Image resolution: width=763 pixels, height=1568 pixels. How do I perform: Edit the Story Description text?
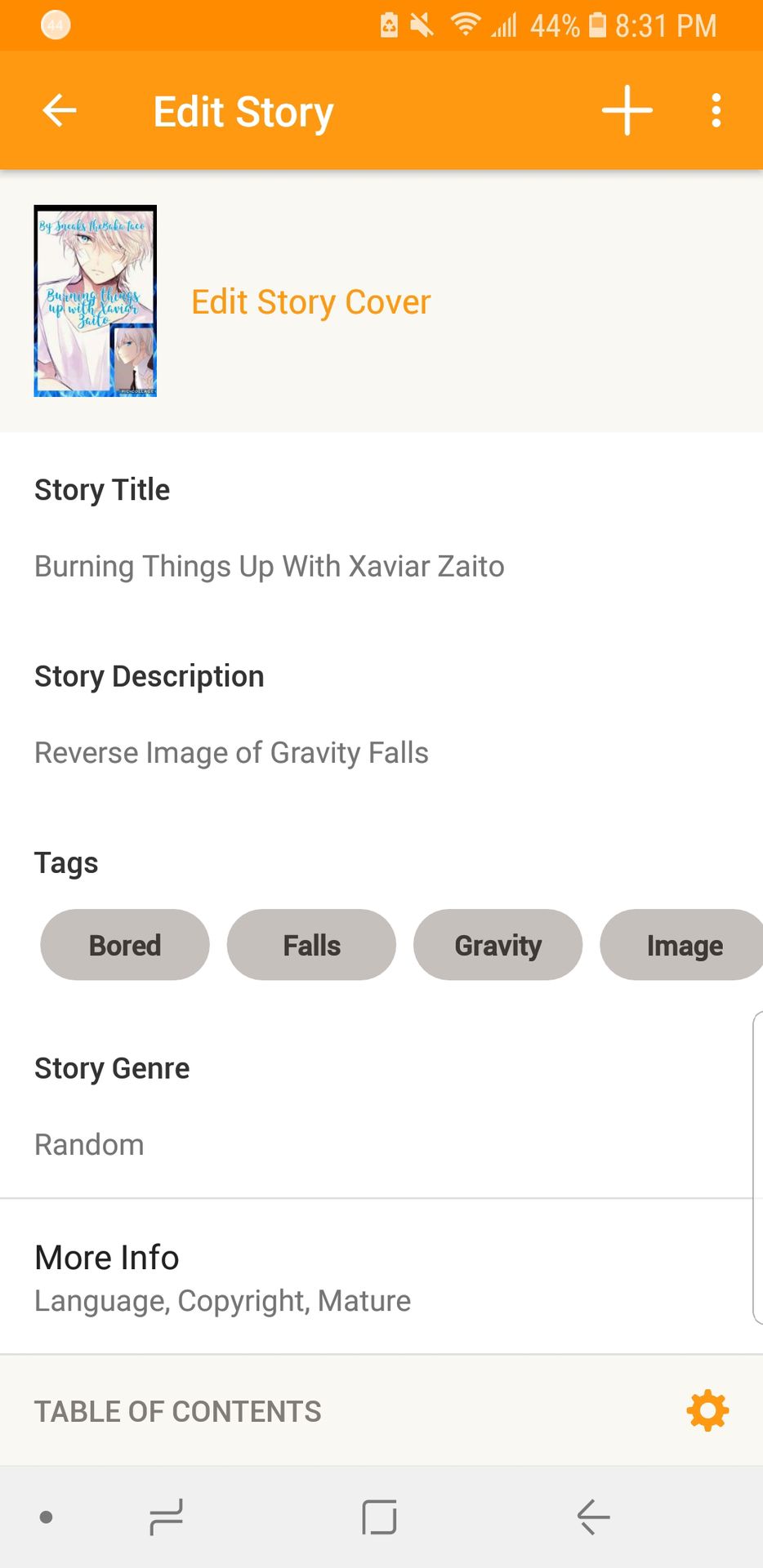pos(231,753)
